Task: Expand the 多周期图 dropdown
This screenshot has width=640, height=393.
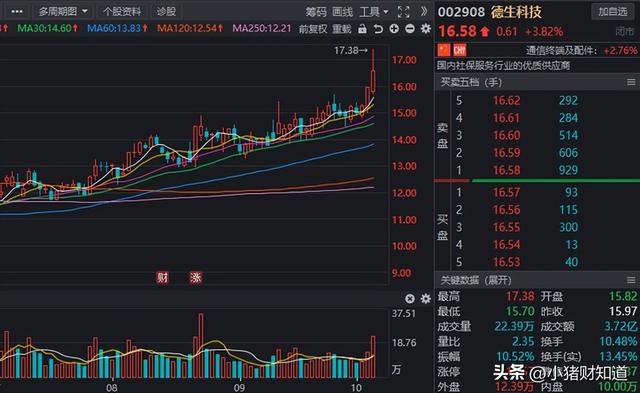Action: coord(63,11)
